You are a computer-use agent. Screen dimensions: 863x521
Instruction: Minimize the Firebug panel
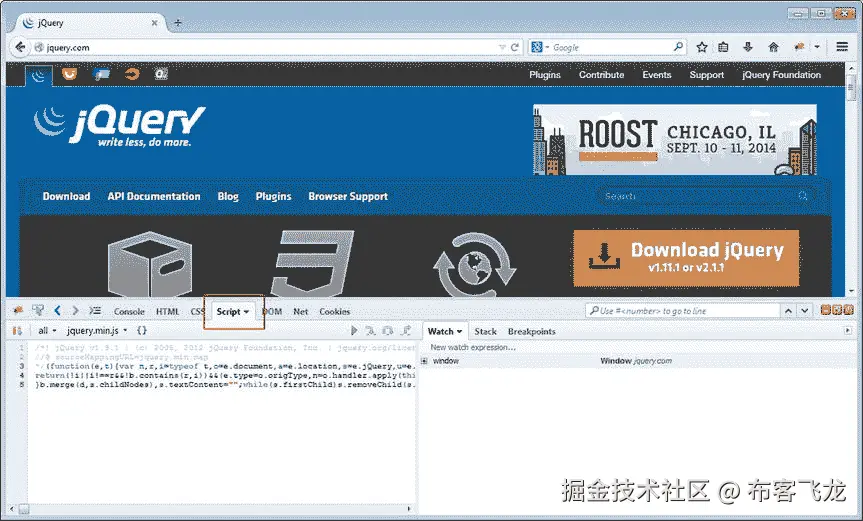coord(825,310)
